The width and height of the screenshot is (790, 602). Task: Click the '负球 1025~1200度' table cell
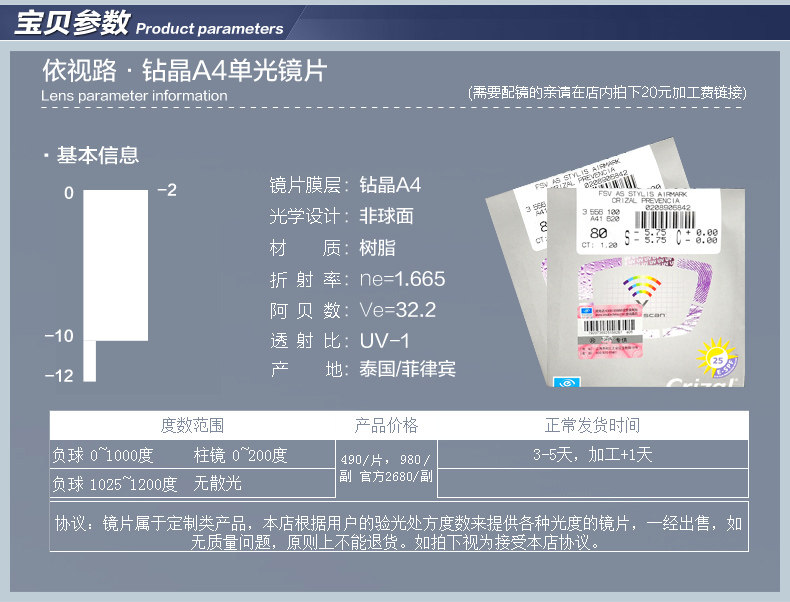[115, 484]
